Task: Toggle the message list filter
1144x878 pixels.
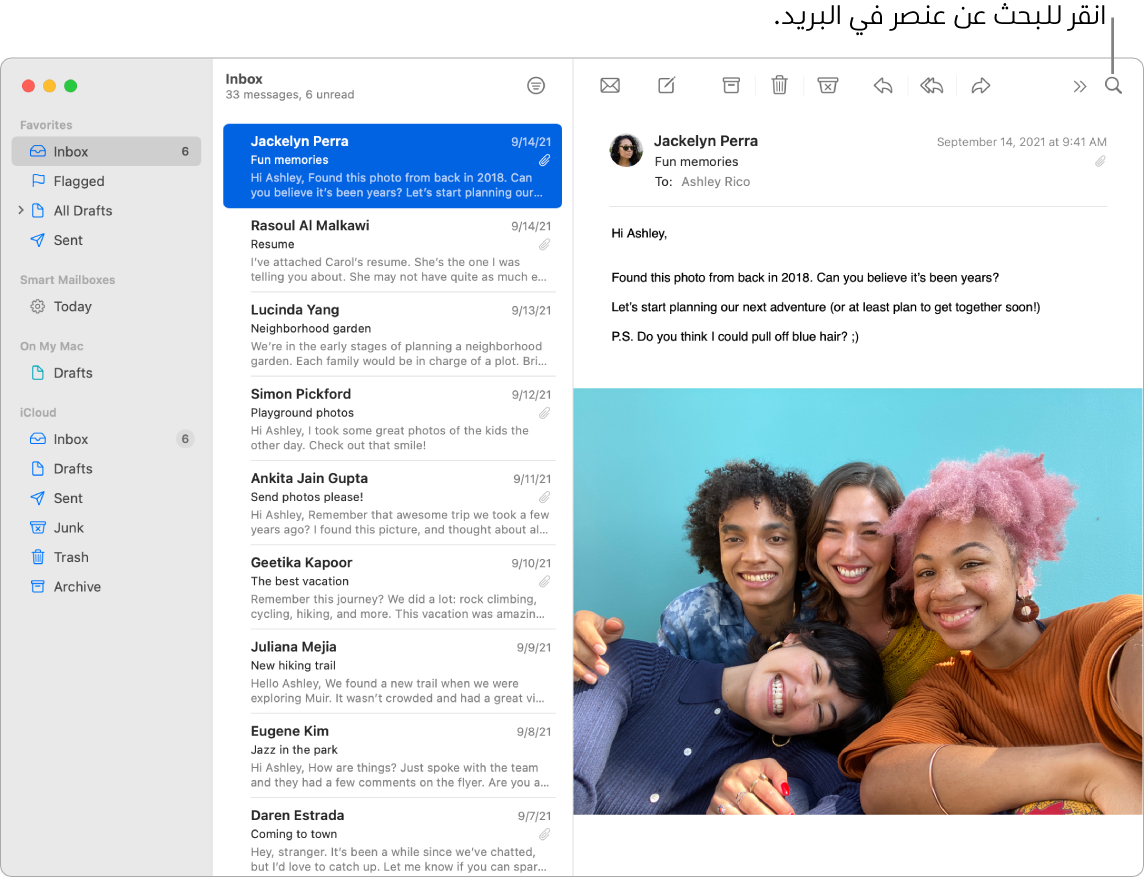Action: tap(536, 85)
